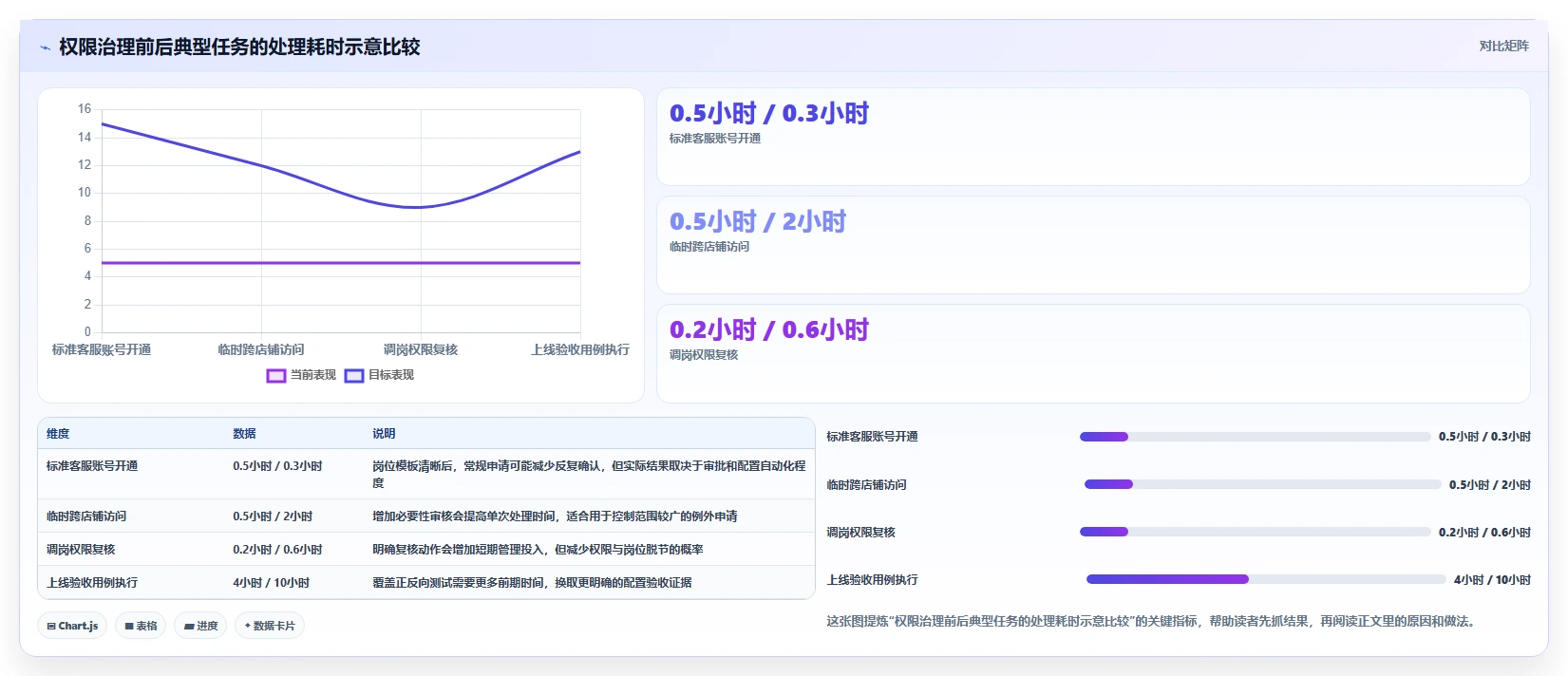Click table value 4小时 / 10小时
Image resolution: width=1568 pixels, height=676 pixels.
click(271, 583)
